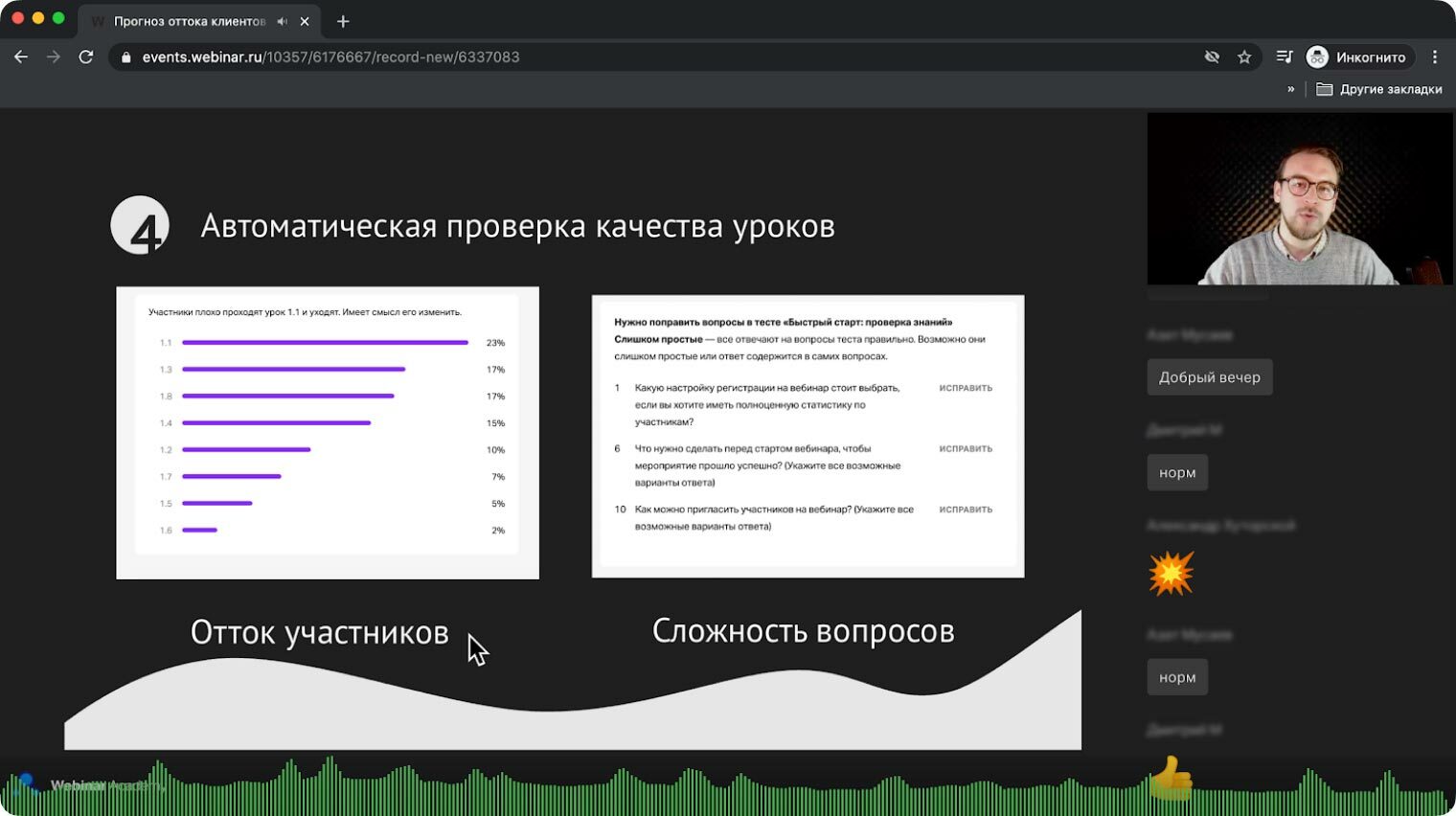Open the Другие закладки bookmarks folder
Viewport: 1456px width, 816px height.
[1379, 89]
